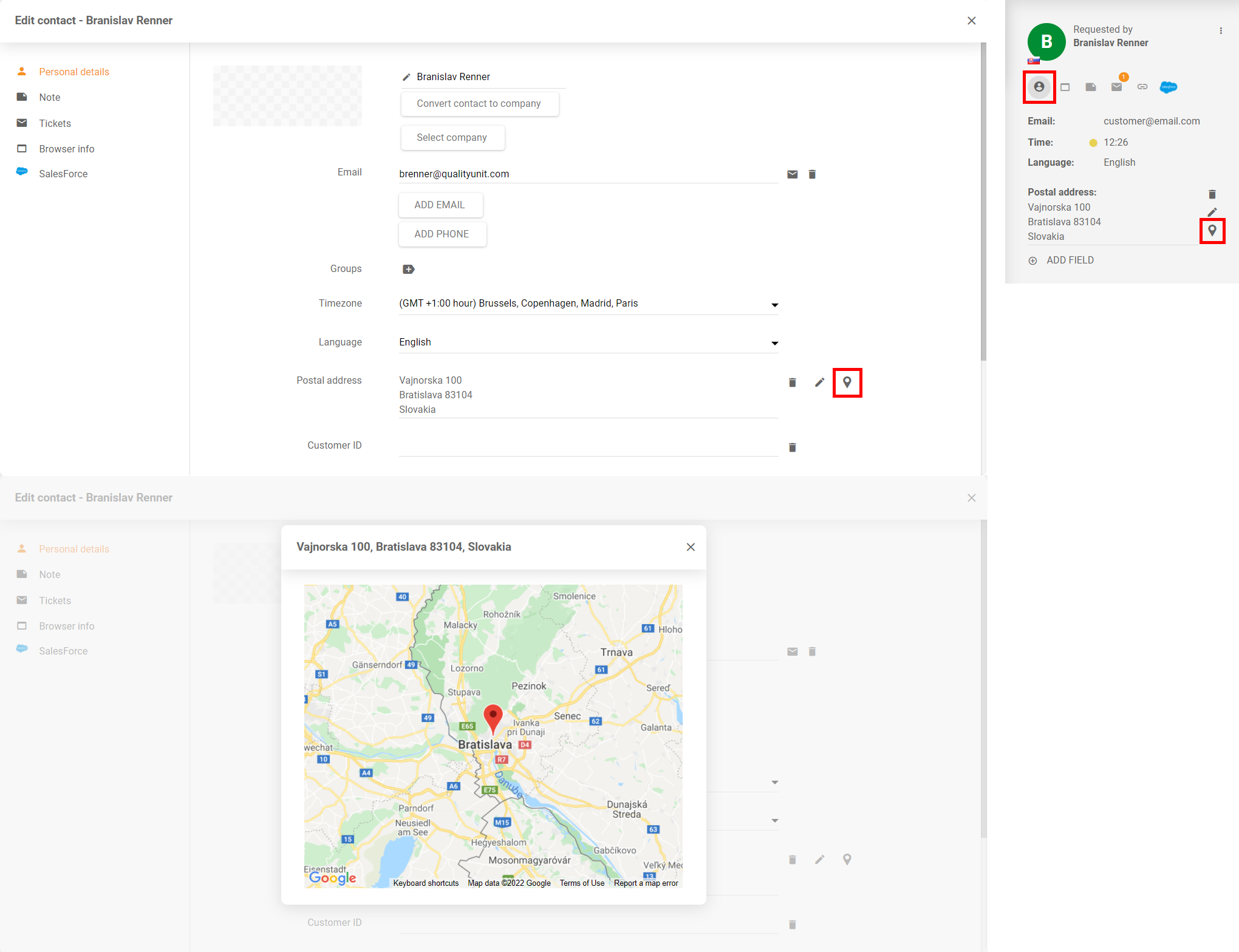Show map from right panel pin icon
Viewport: 1239px width, 952px height.
1212,231
